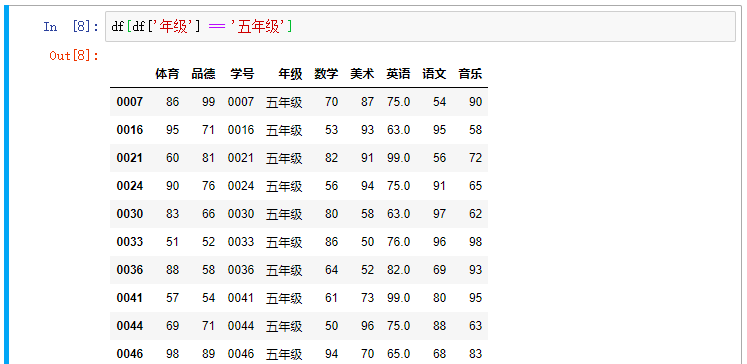Screen dimensions: 747x364
Task: Click the 音乐 value 72 in row 0021
Action: tap(475, 158)
